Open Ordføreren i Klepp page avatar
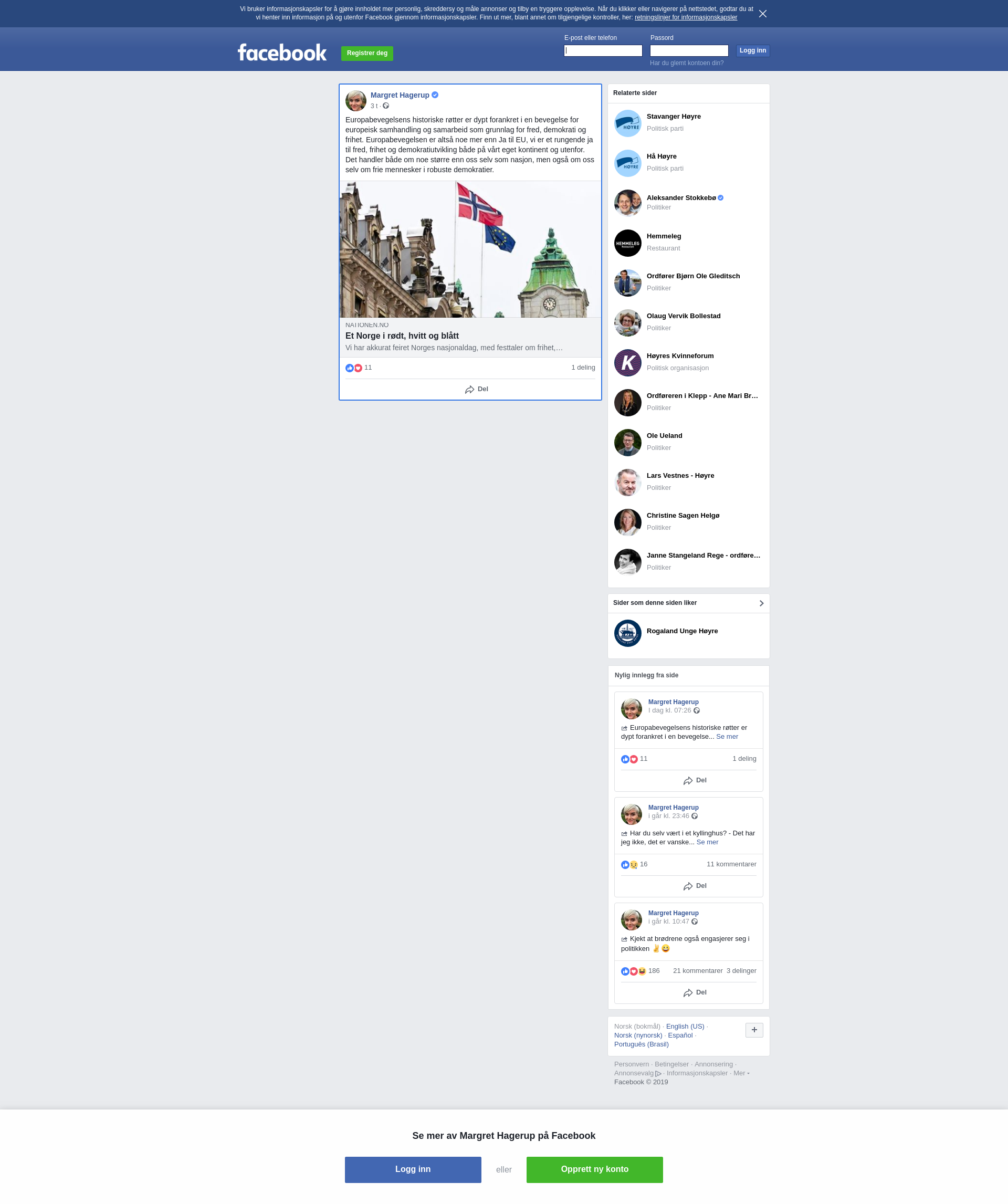The width and height of the screenshot is (1008, 1204). pyautogui.click(x=628, y=403)
